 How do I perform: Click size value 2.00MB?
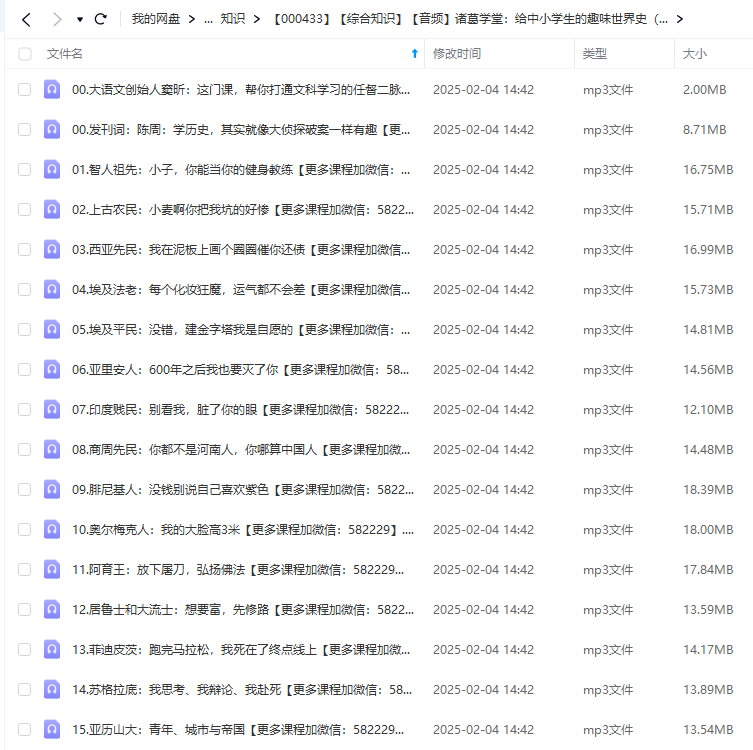pyautogui.click(x=704, y=90)
